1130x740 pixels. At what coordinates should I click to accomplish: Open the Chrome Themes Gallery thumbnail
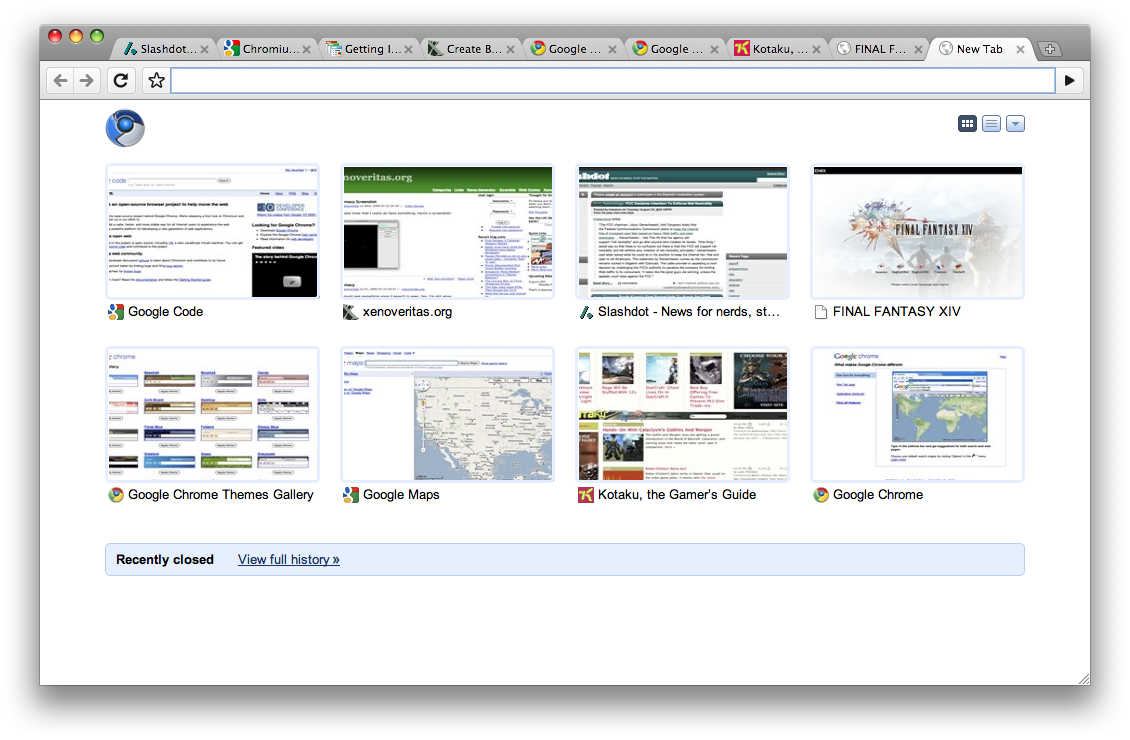point(213,414)
